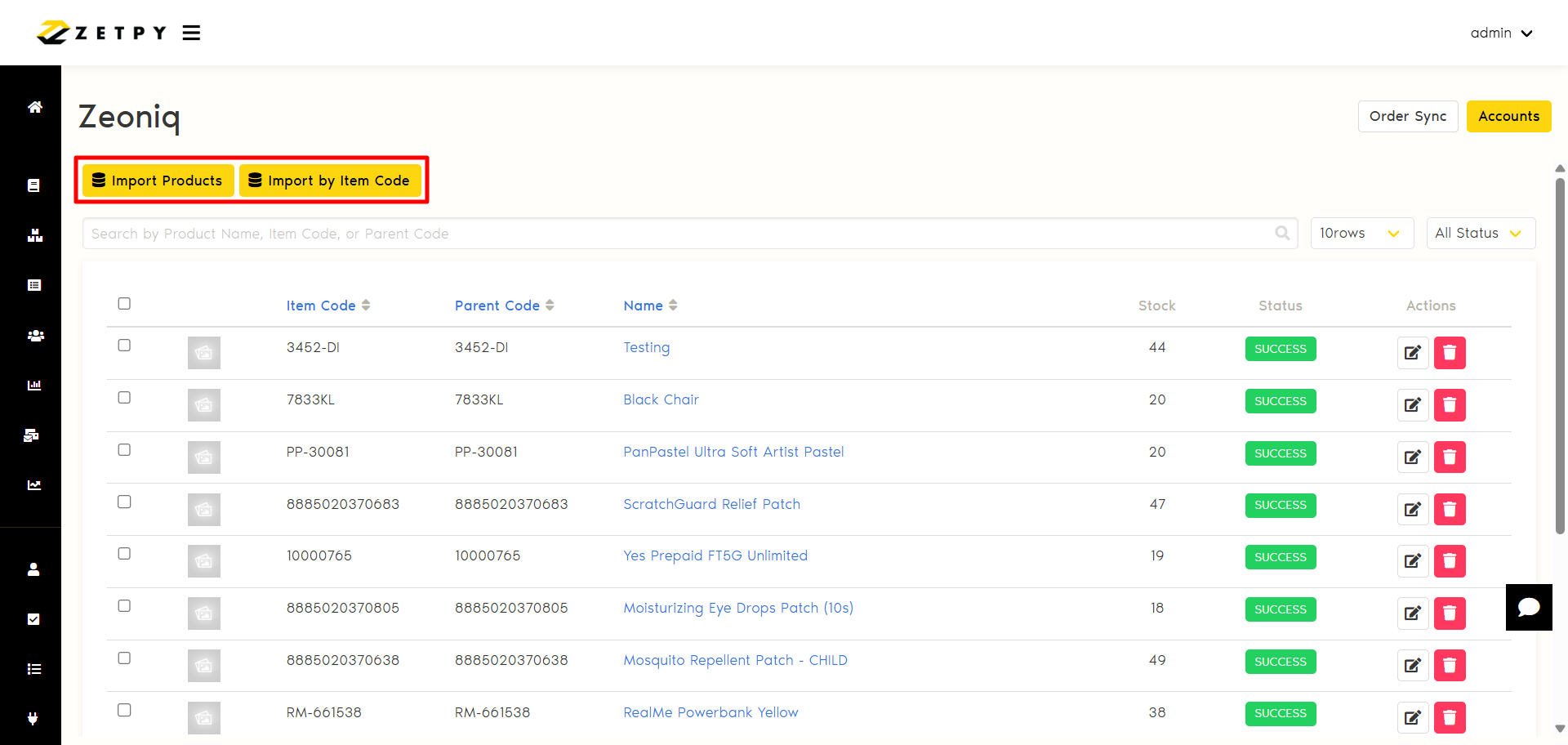Check the box for item PP-30081
This screenshot has width=1568, height=745.
pyautogui.click(x=124, y=449)
